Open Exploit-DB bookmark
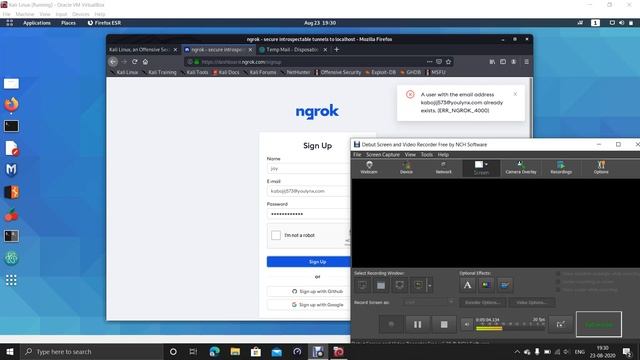This screenshot has height=360, width=640. 380,72
